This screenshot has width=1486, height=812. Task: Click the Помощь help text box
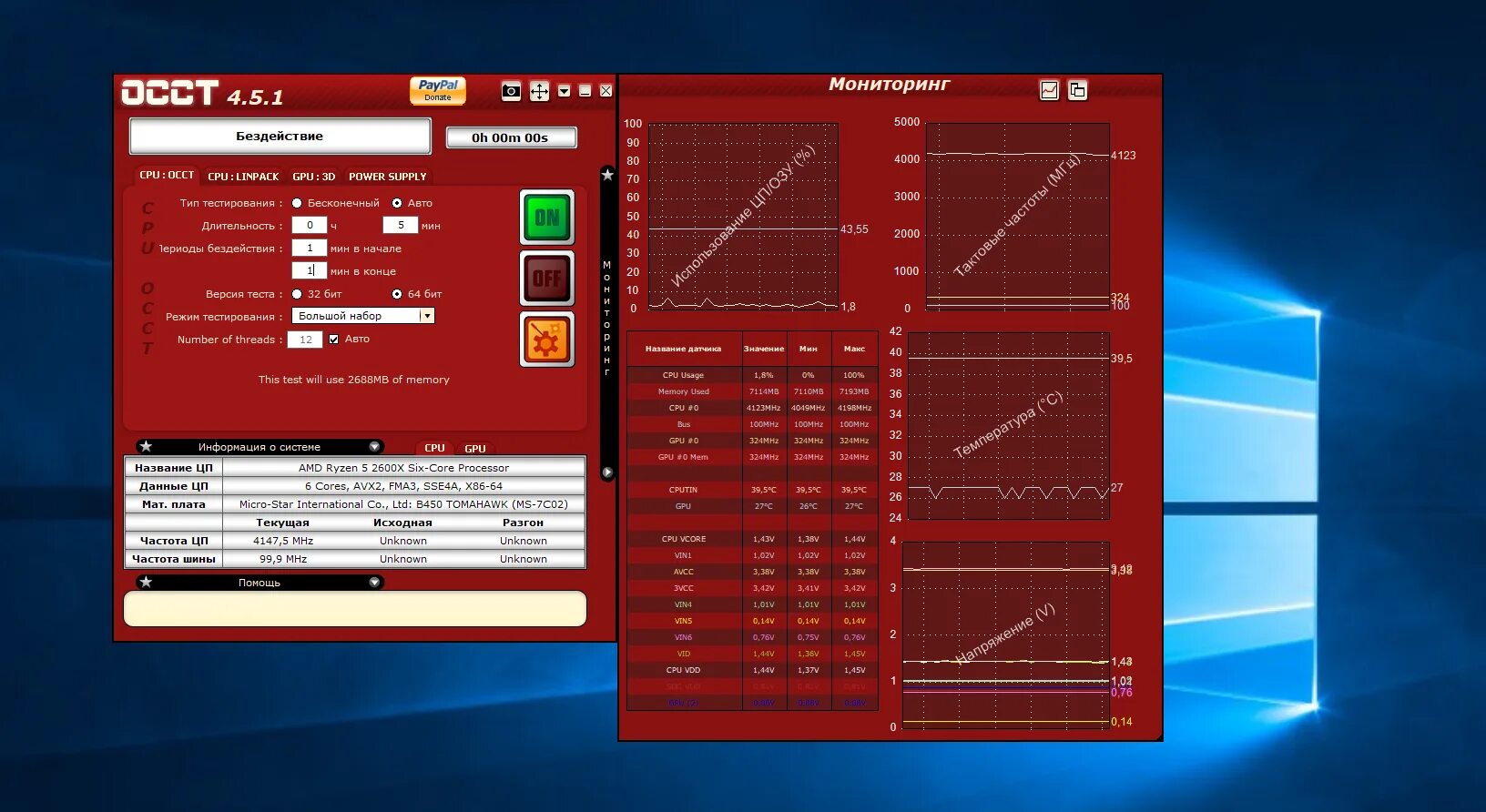pos(355,609)
